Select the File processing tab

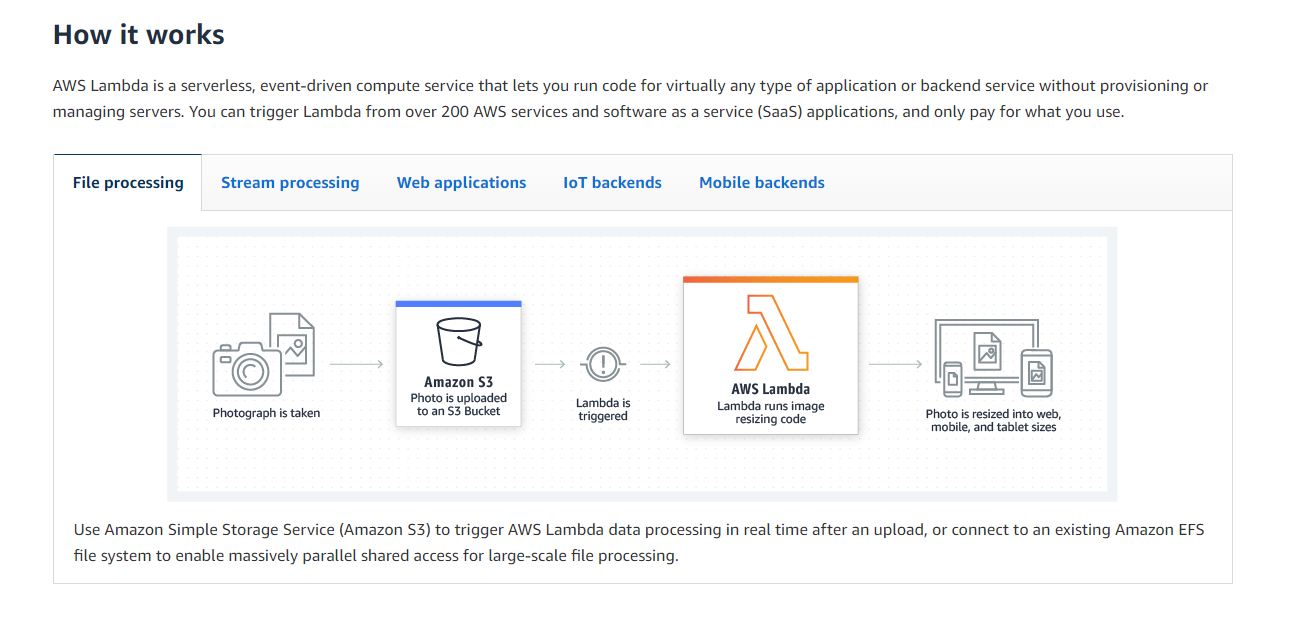pos(128,182)
